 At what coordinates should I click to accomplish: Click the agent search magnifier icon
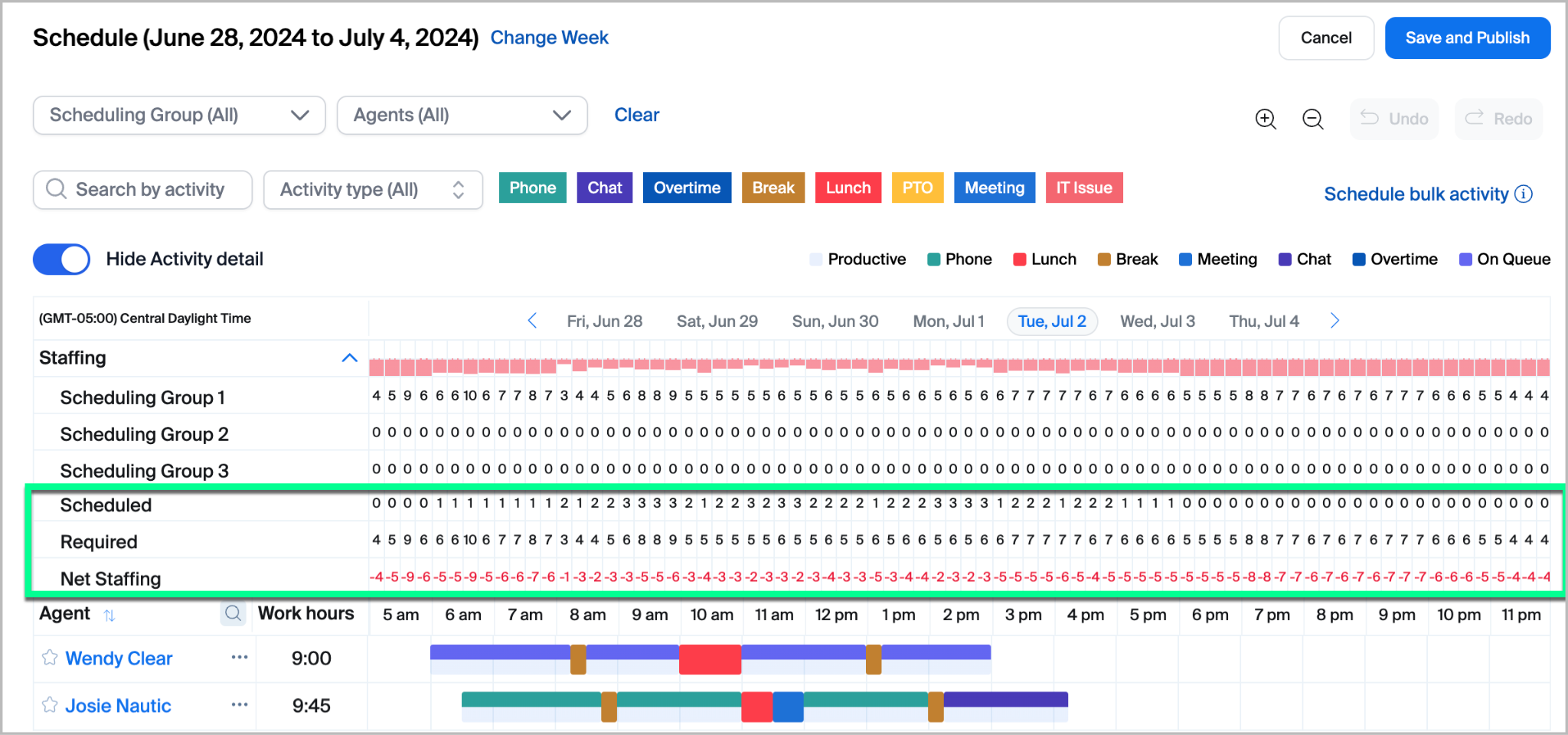pos(233,613)
